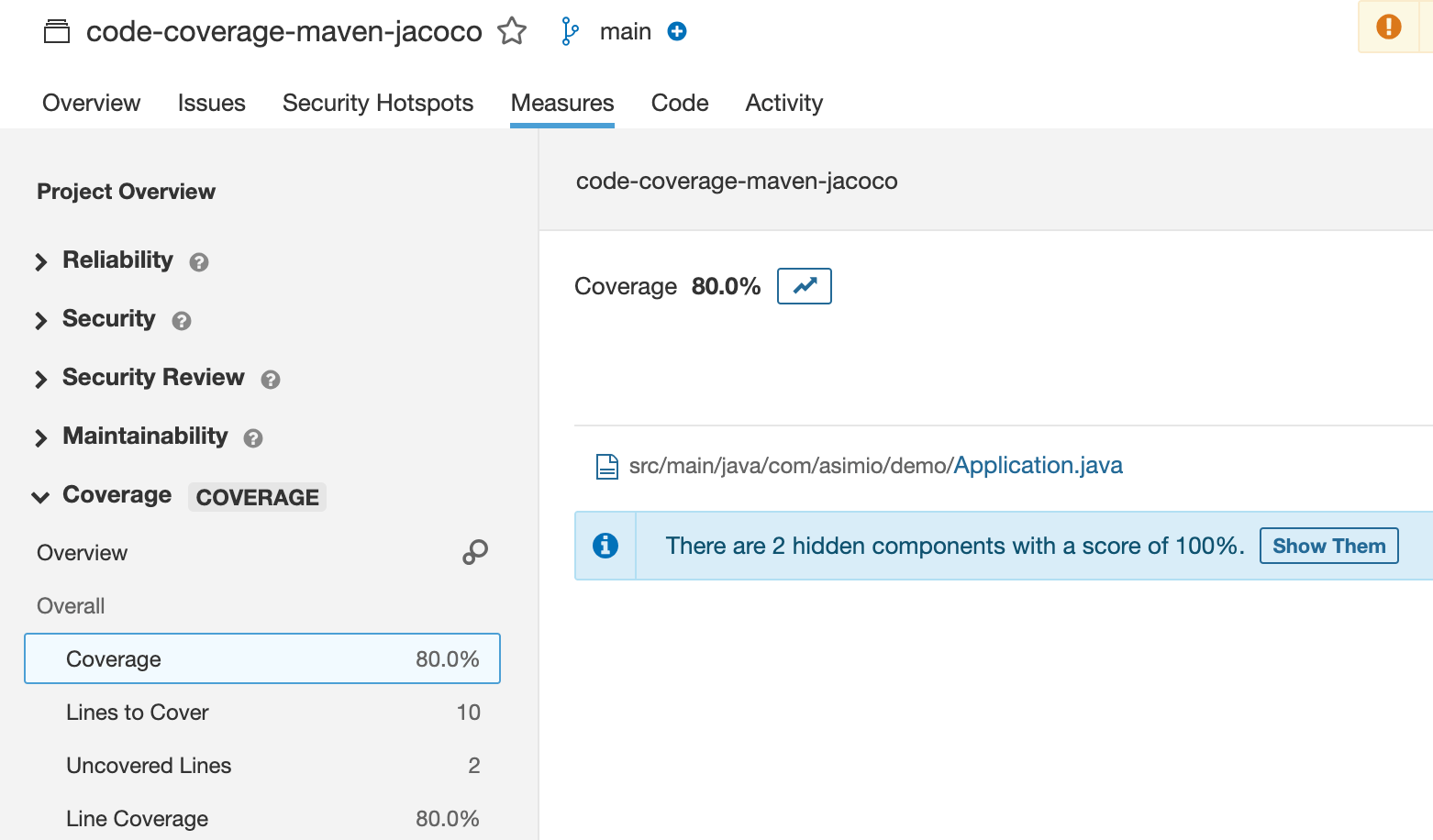This screenshot has width=1433, height=840.
Task: Star the code-coverage-maven-jacoco project as favorite
Action: pyautogui.click(x=512, y=31)
